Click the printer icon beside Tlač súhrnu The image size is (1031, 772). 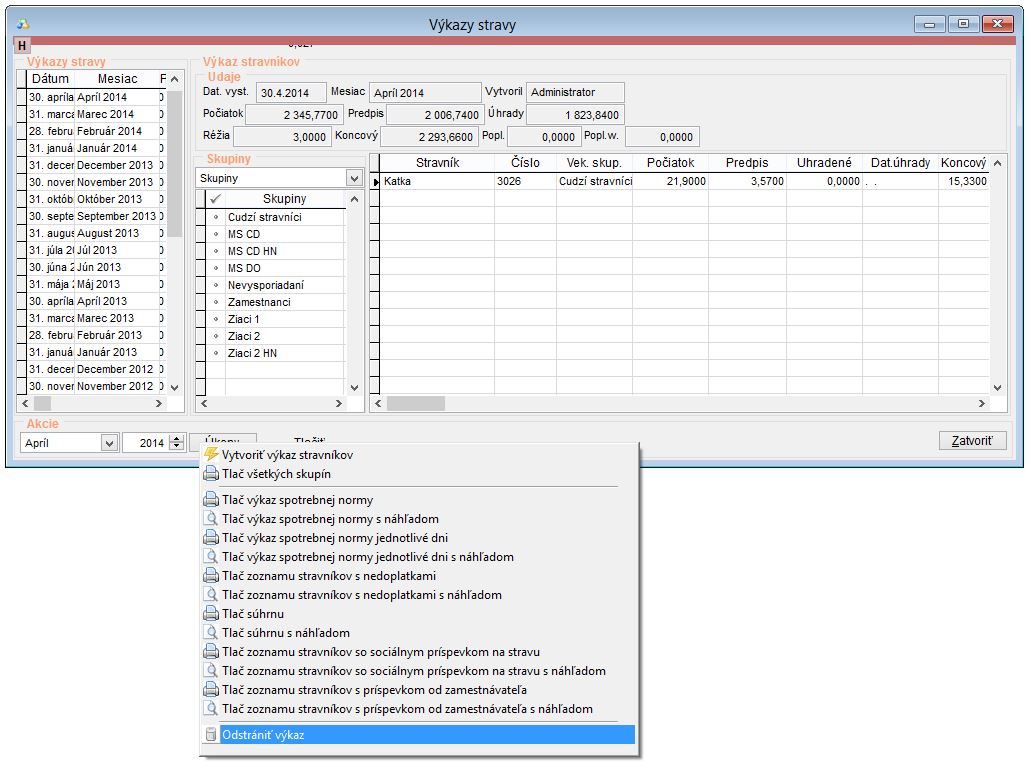pos(211,614)
